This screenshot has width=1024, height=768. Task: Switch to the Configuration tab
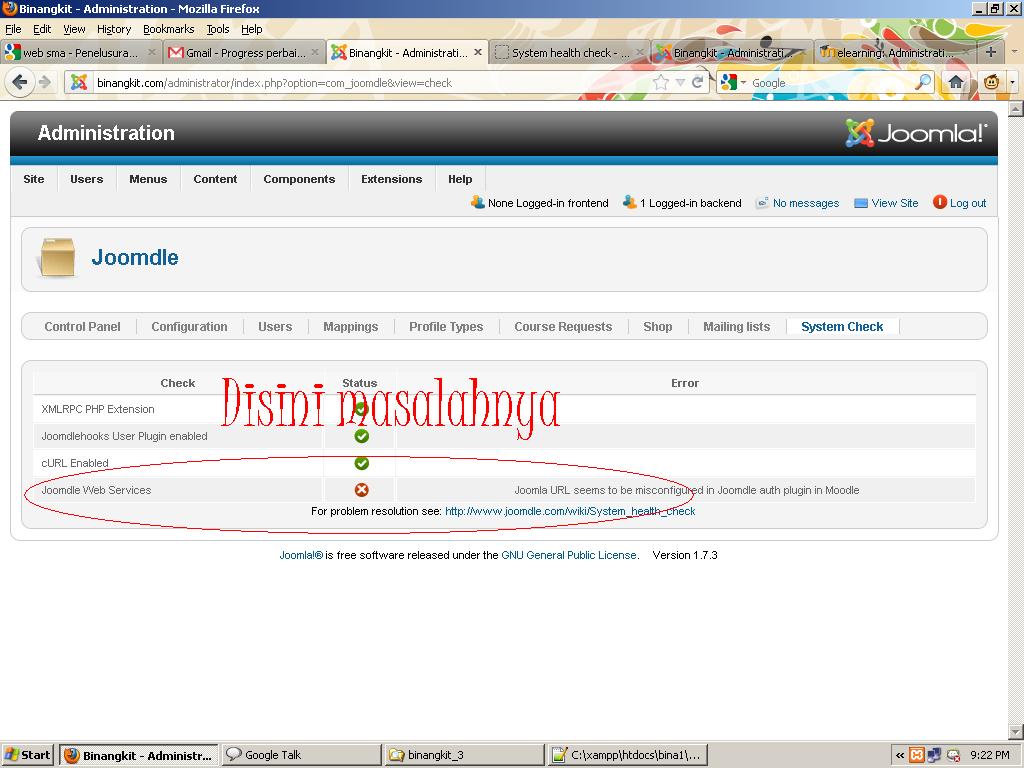(189, 327)
